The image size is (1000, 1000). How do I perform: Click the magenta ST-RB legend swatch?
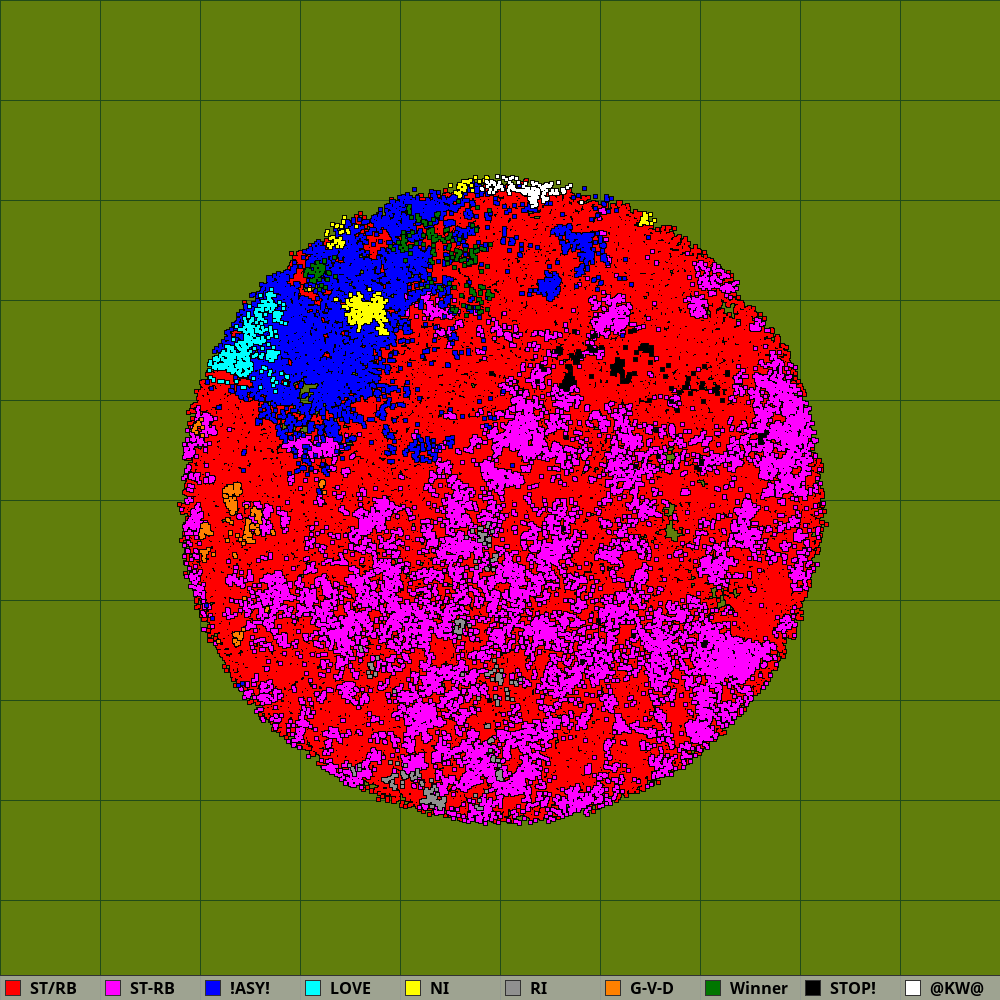point(113,988)
